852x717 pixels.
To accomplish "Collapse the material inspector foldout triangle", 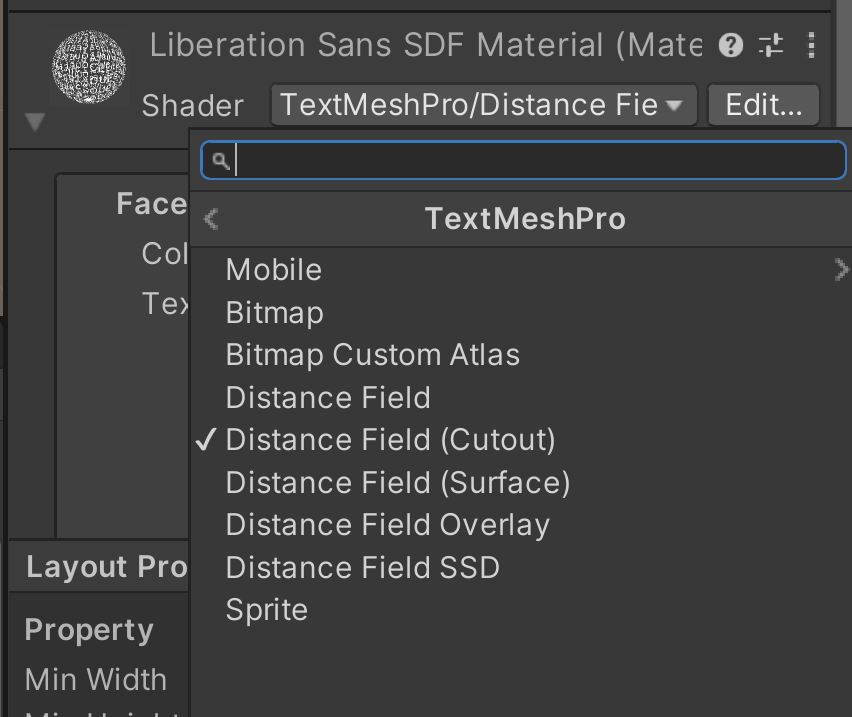I will [33, 122].
